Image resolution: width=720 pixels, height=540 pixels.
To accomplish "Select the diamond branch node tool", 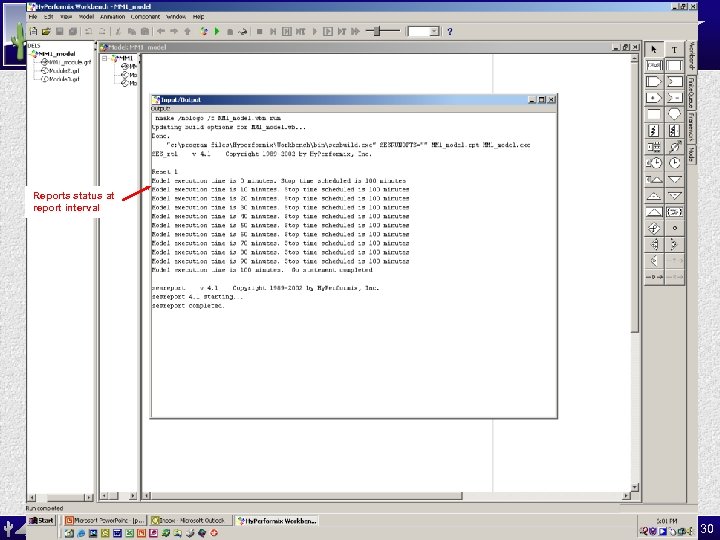I will click(654, 228).
